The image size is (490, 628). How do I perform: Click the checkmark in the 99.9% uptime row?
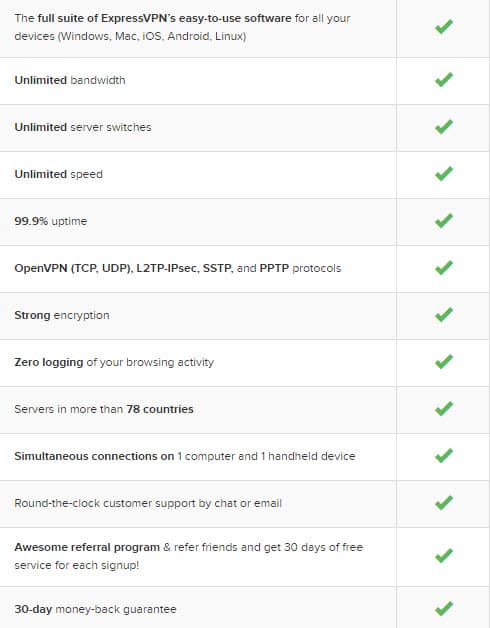(444, 221)
